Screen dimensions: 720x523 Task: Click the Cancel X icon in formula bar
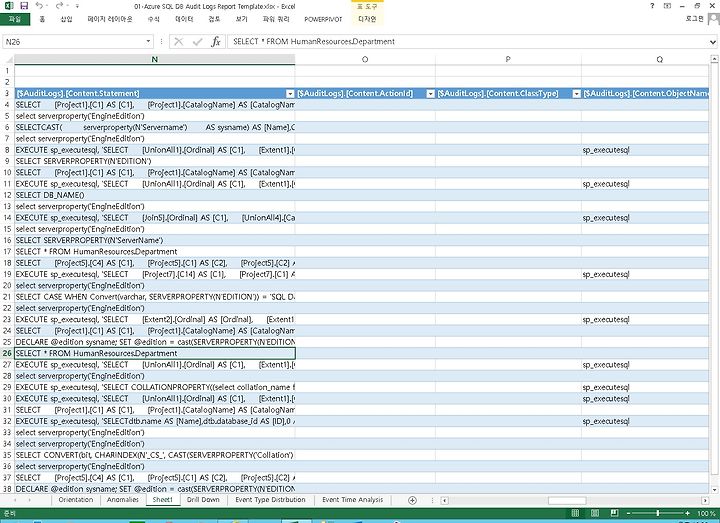click(179, 42)
